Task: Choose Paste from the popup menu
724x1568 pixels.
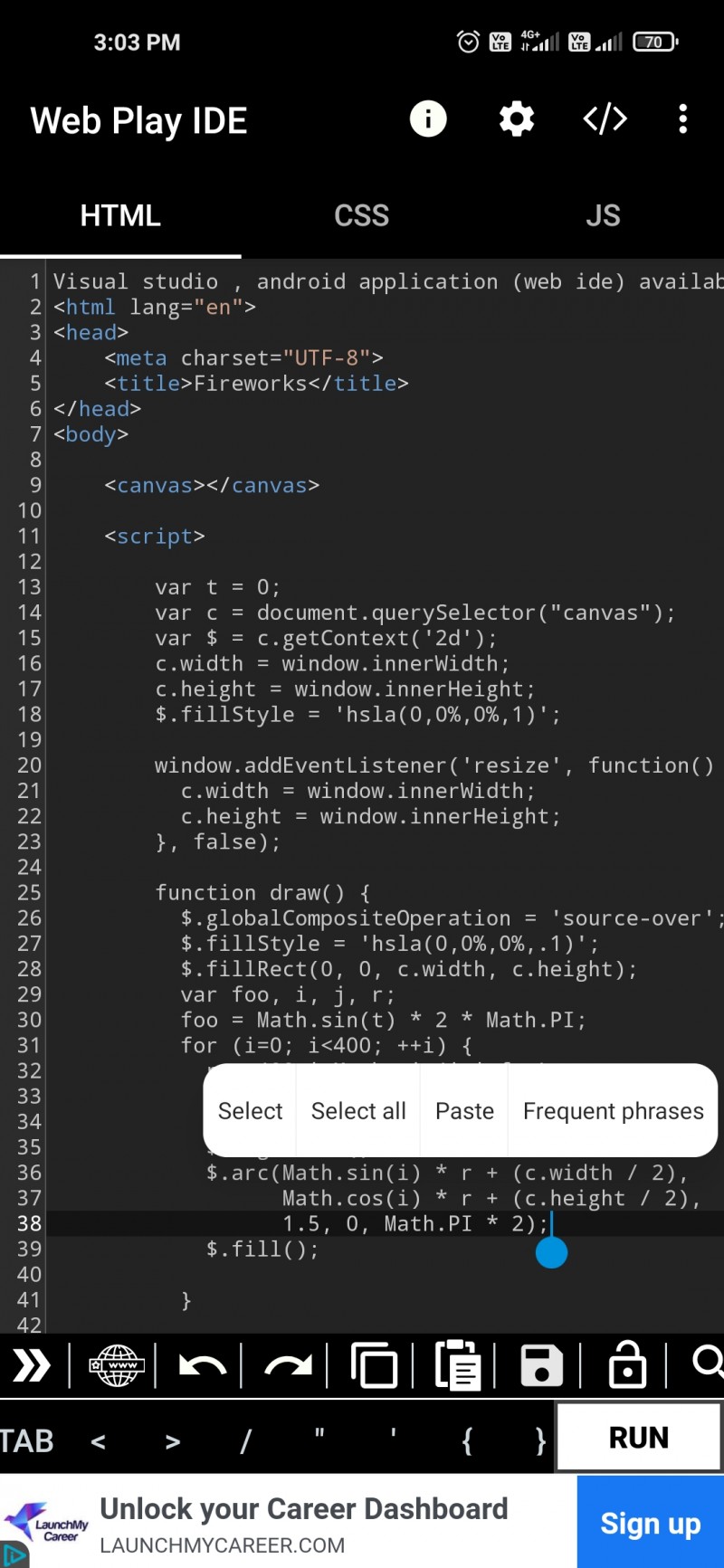Action: (x=464, y=1110)
